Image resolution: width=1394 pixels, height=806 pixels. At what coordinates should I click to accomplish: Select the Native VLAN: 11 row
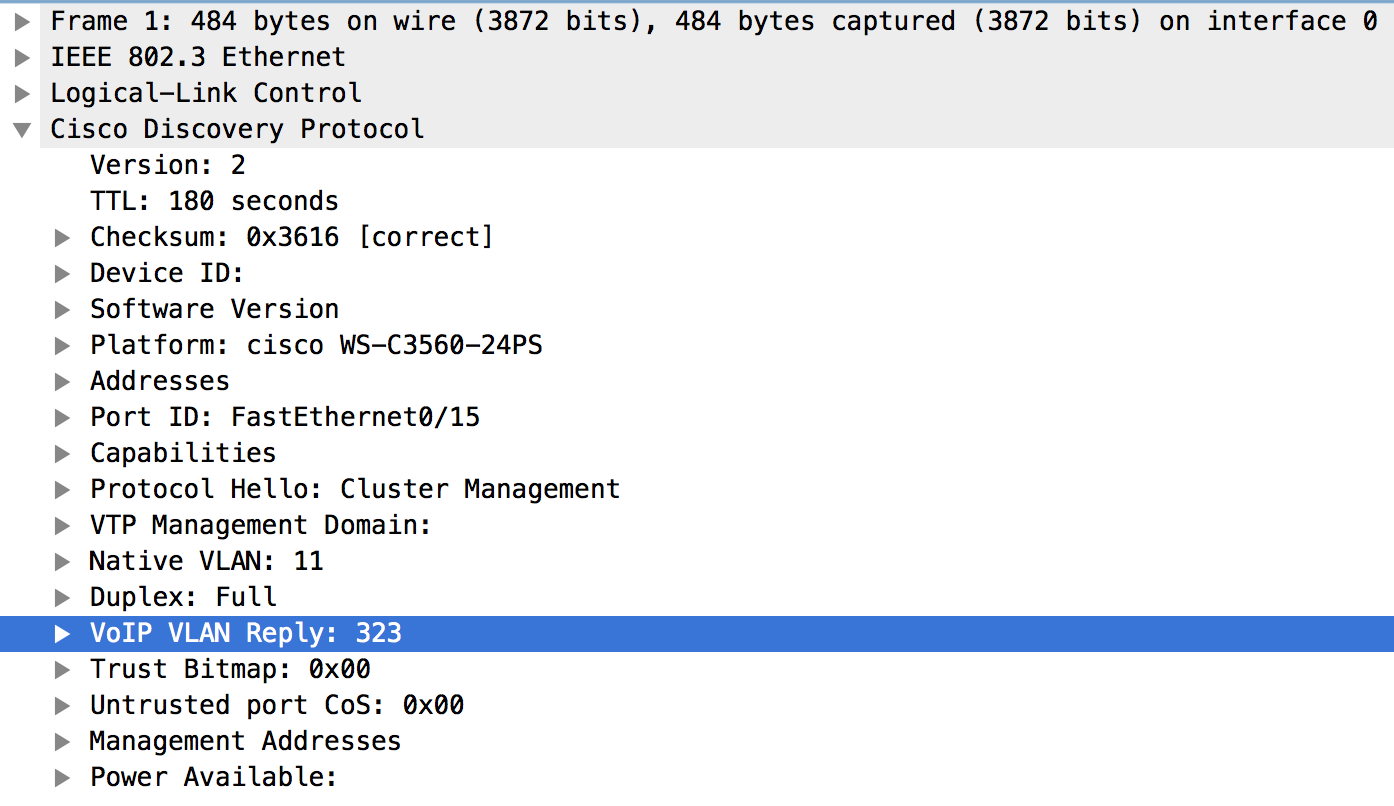[697, 561]
